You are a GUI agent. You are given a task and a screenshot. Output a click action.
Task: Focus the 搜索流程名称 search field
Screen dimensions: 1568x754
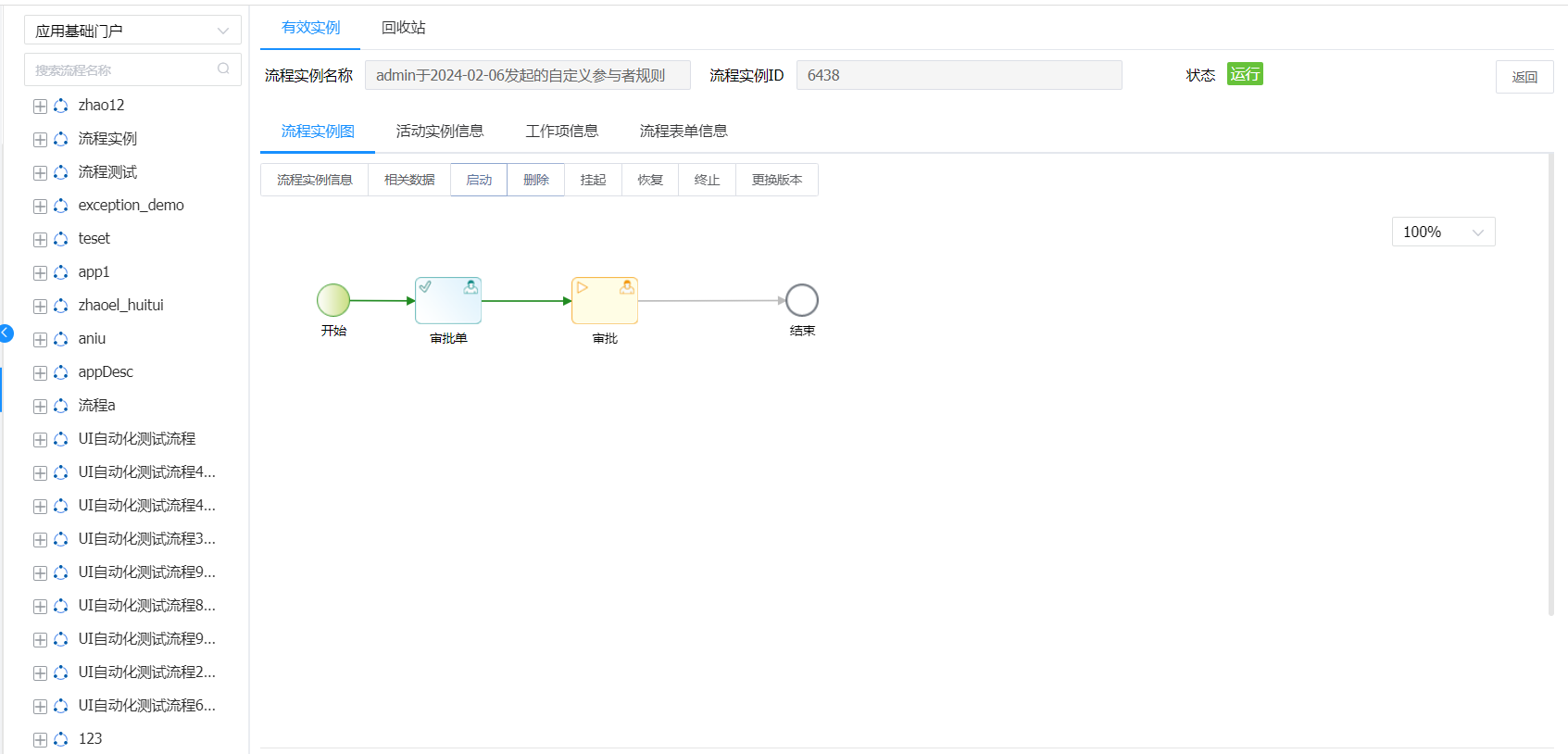(120, 70)
